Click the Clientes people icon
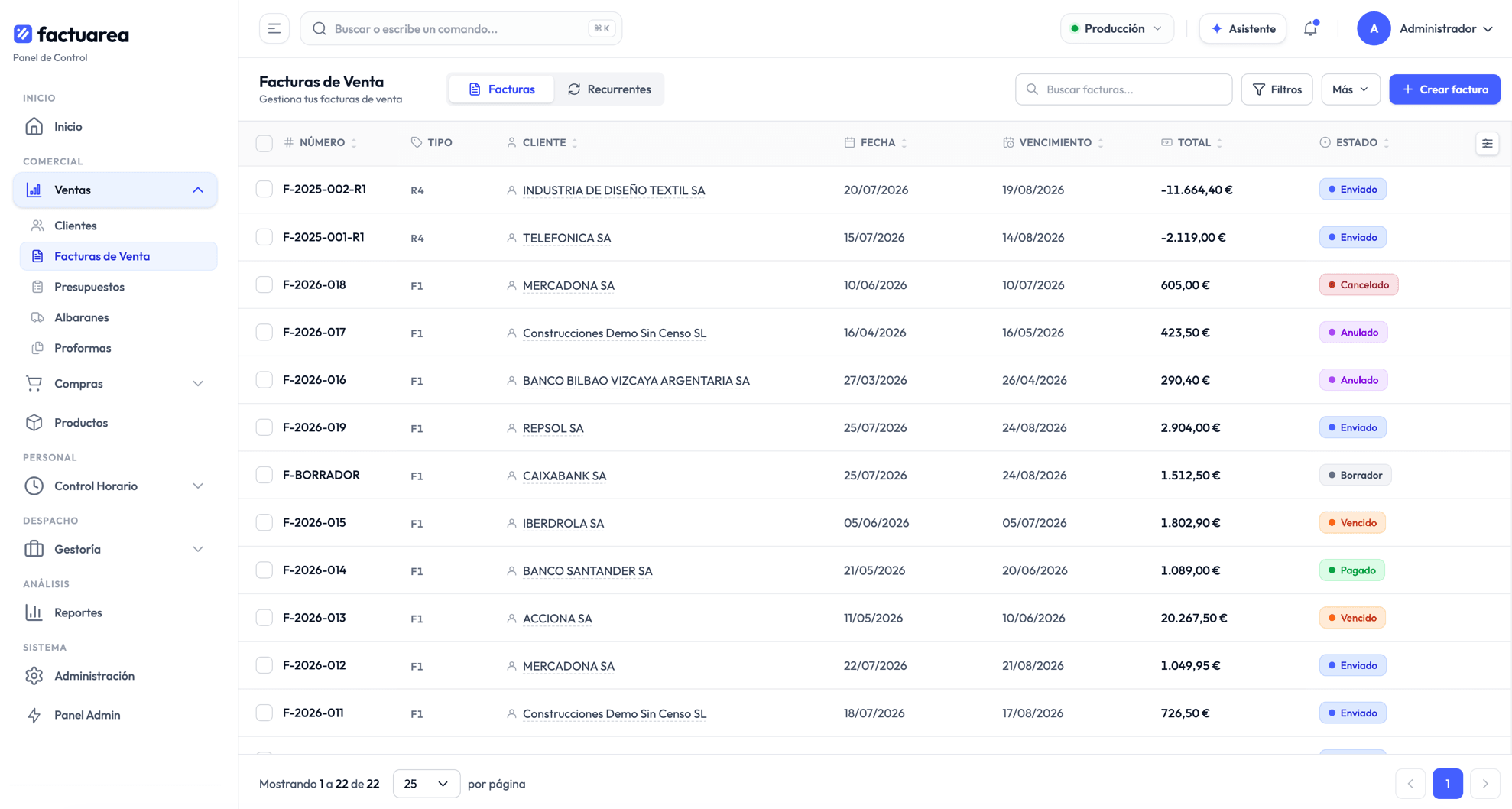The image size is (1512, 809). coord(37,226)
